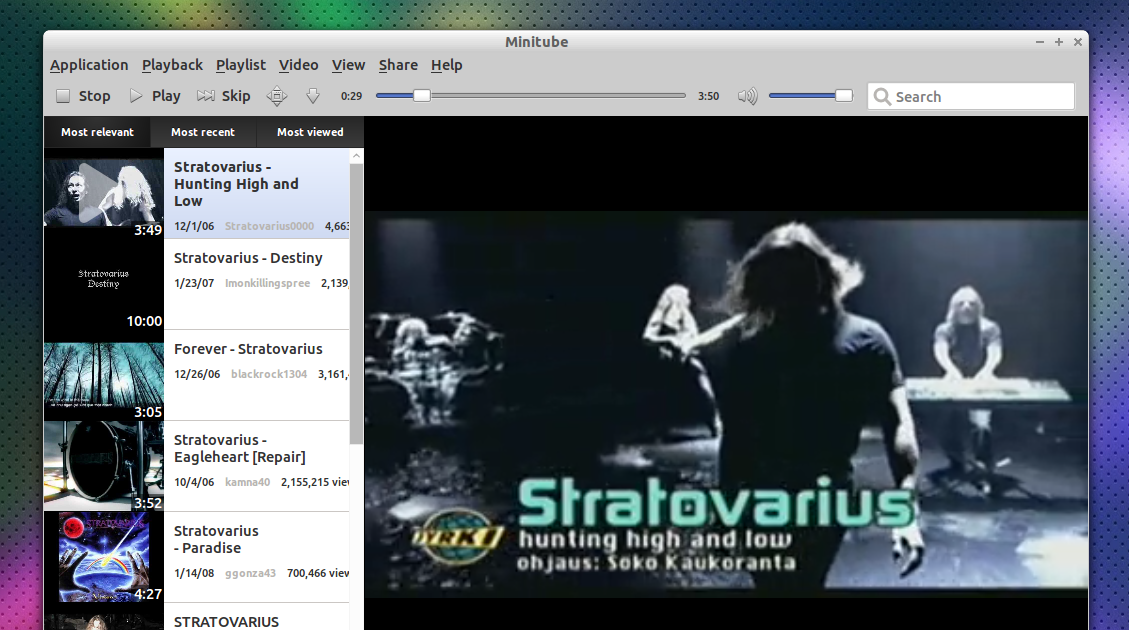Click the date 1/23/07 on Destiny
The width and height of the screenshot is (1129, 630).
click(x=194, y=283)
